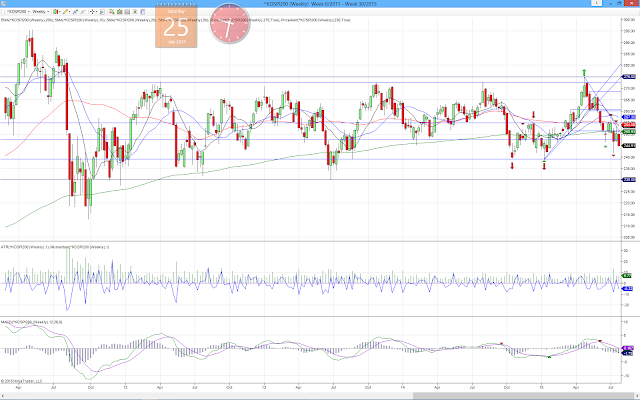Viewport: 640px width, 400px height.
Task: Click the greyed zoom out toolbar icon
Action: (83, 12)
